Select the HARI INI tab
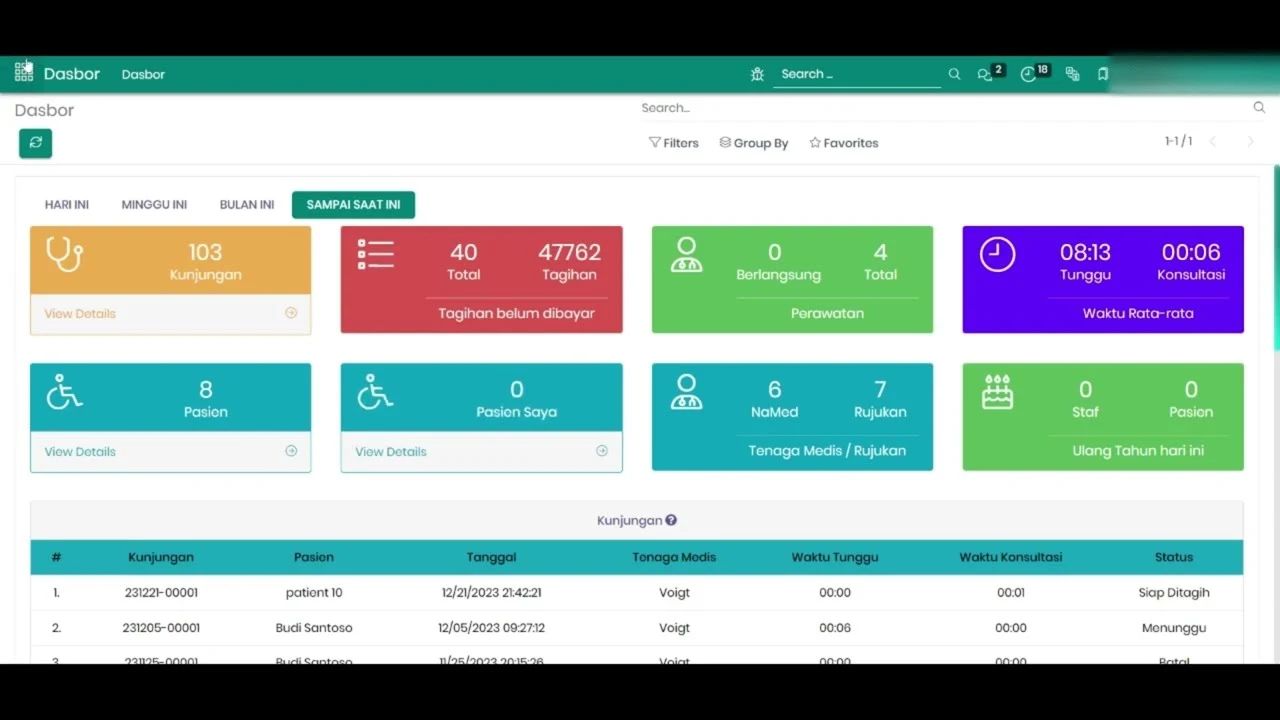1280x720 pixels. (66, 204)
